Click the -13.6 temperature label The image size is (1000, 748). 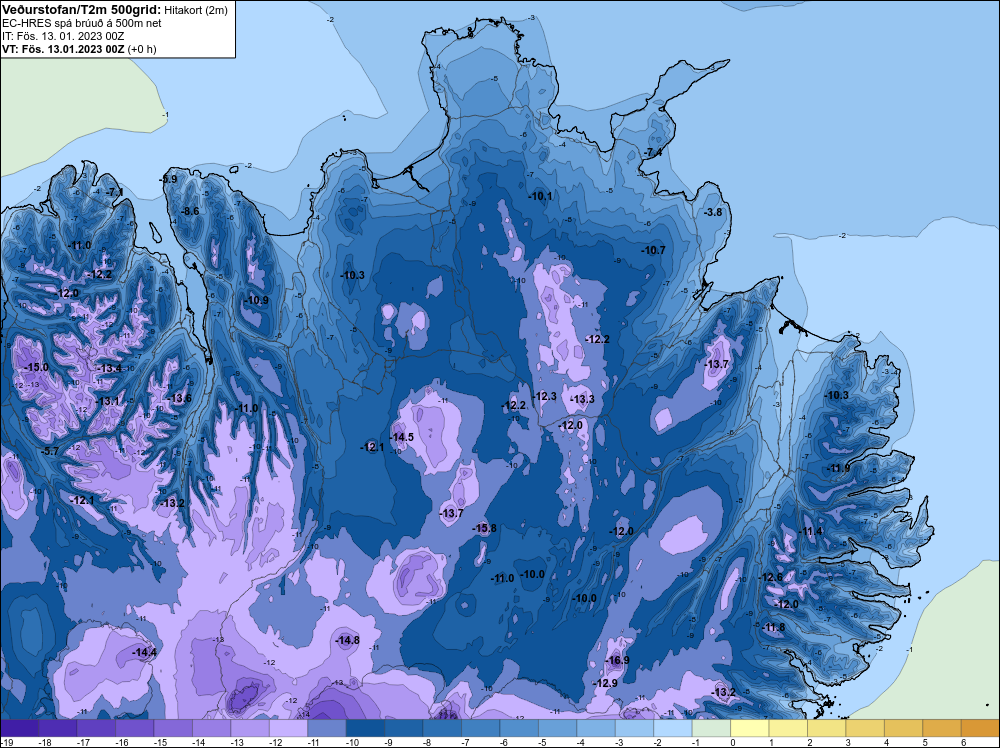click(179, 399)
